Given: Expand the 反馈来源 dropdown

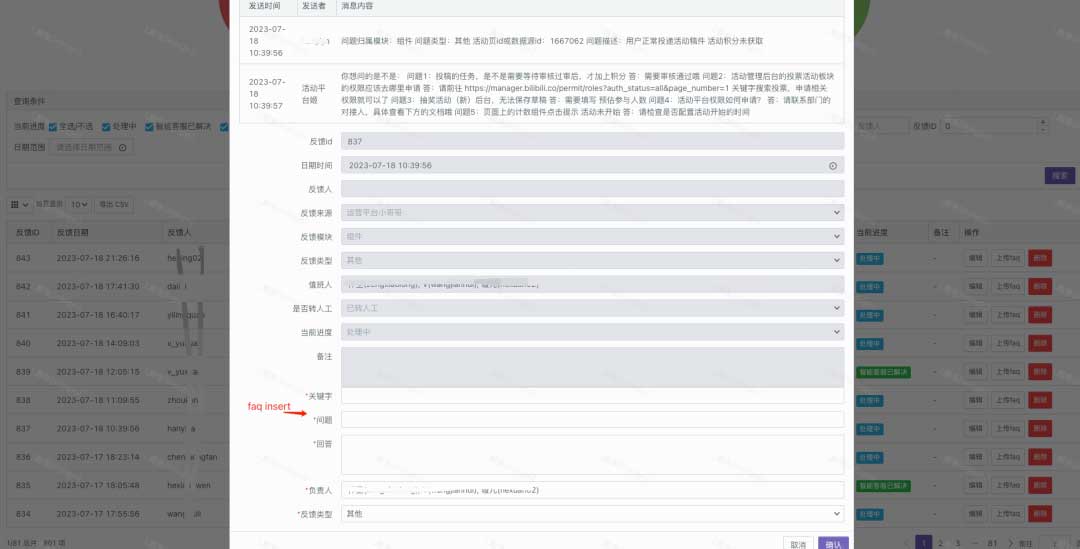Looking at the screenshot, I should click(x=592, y=213).
